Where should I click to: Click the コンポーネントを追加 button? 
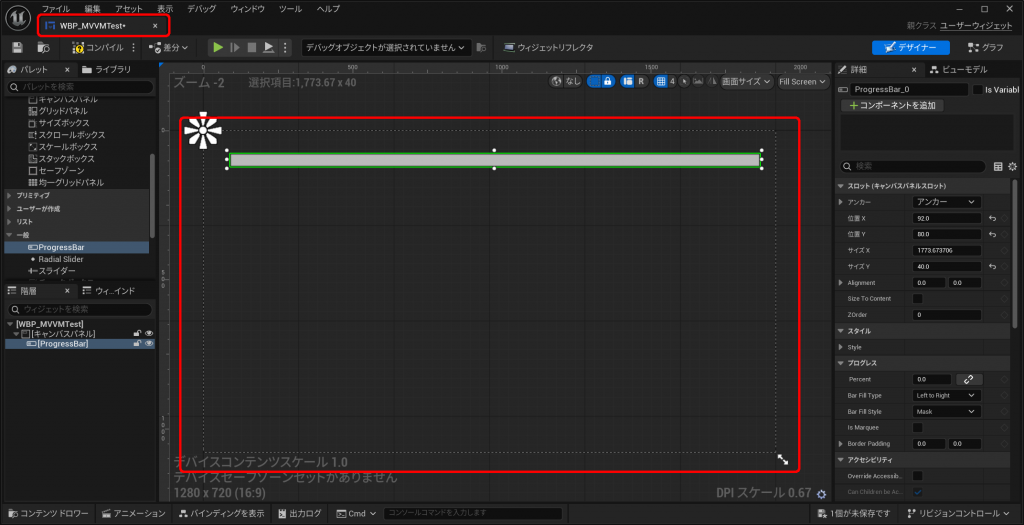(891, 105)
